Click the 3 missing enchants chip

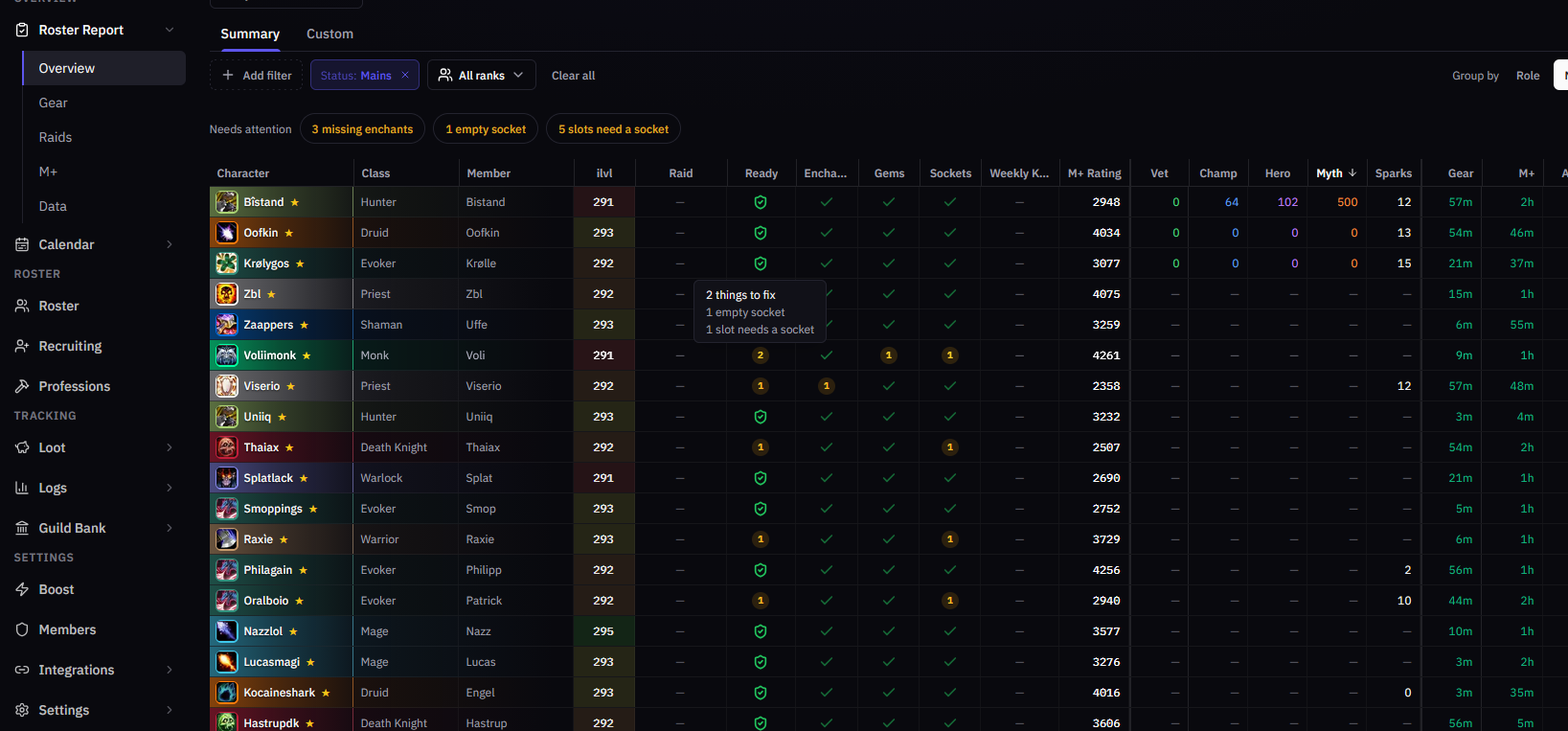pos(362,129)
